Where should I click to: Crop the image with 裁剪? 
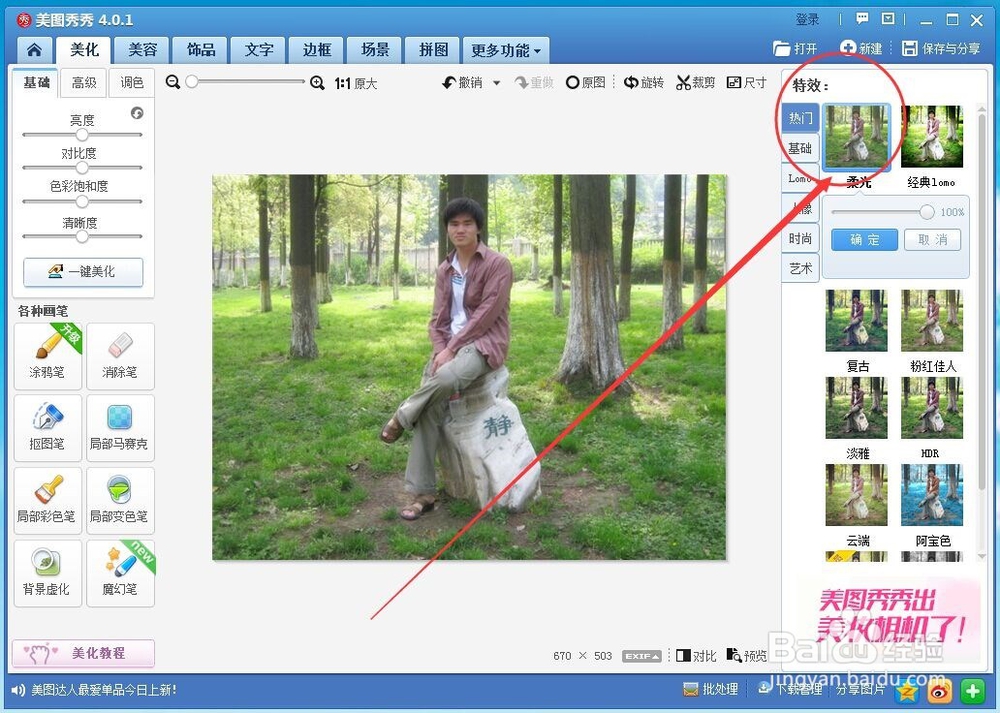tap(696, 82)
